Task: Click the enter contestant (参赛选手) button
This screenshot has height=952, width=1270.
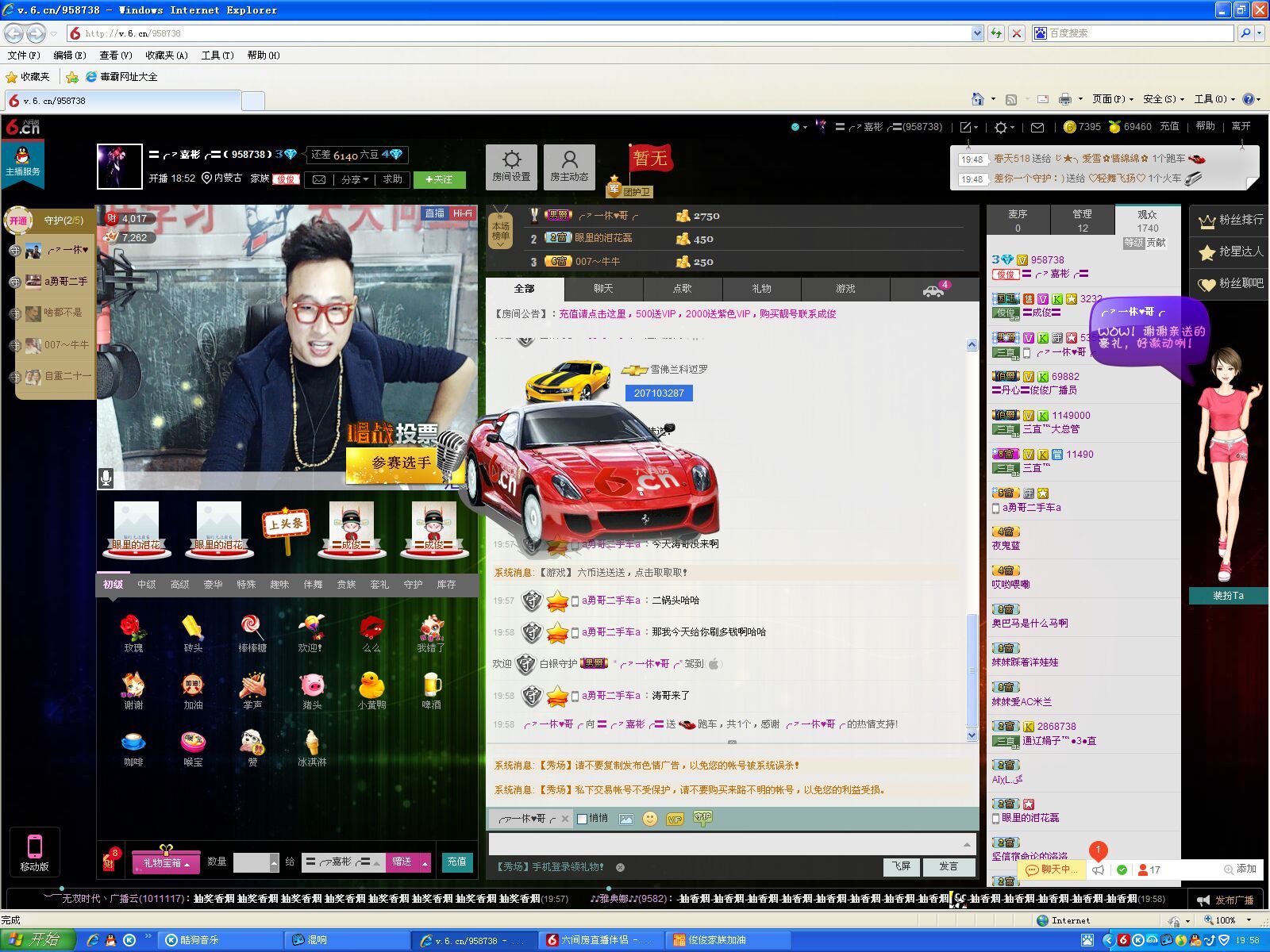Action: (401, 463)
